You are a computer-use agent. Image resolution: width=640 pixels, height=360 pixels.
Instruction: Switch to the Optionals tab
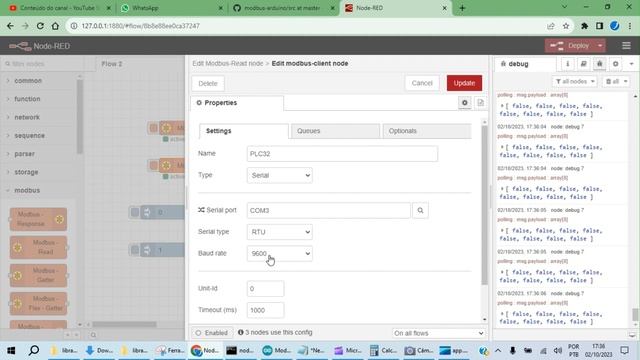coord(427,131)
